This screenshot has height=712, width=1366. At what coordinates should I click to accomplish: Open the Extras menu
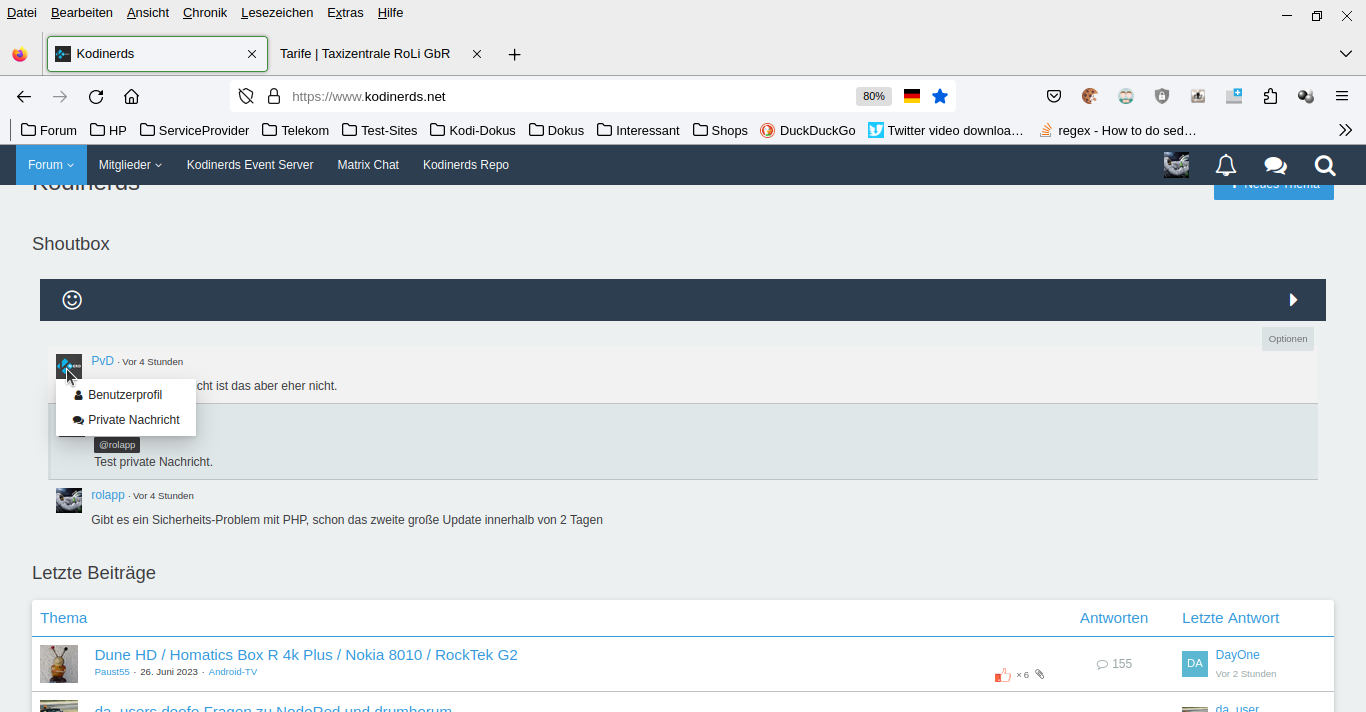(x=345, y=13)
